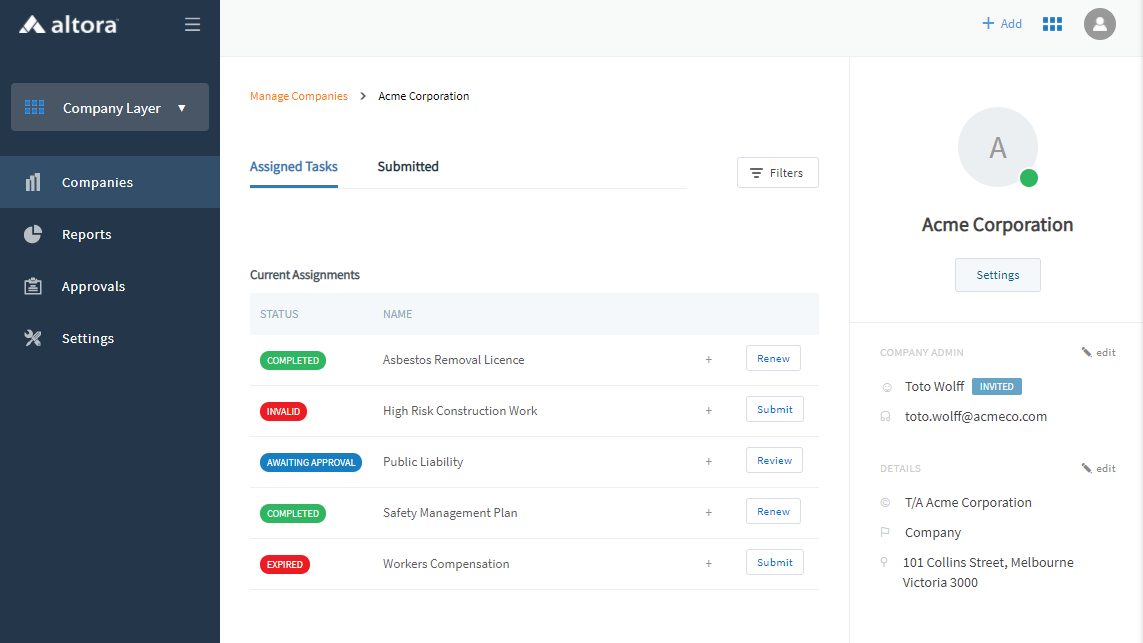Open the user profile avatar menu
This screenshot has height=643, width=1143.
1099,24
